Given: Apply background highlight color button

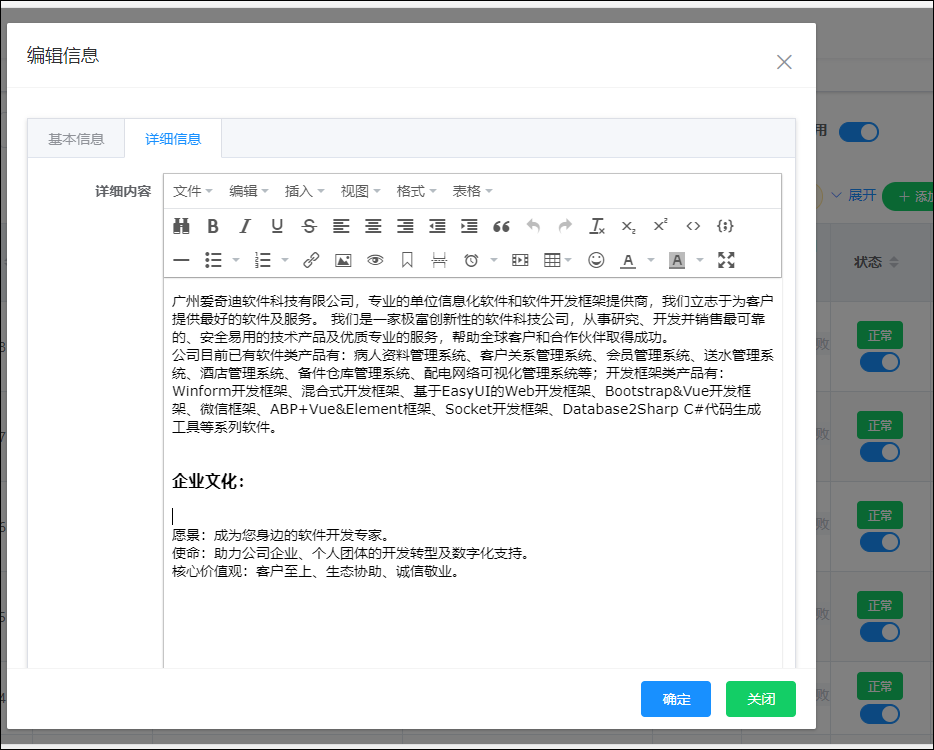Looking at the screenshot, I should click(677, 260).
